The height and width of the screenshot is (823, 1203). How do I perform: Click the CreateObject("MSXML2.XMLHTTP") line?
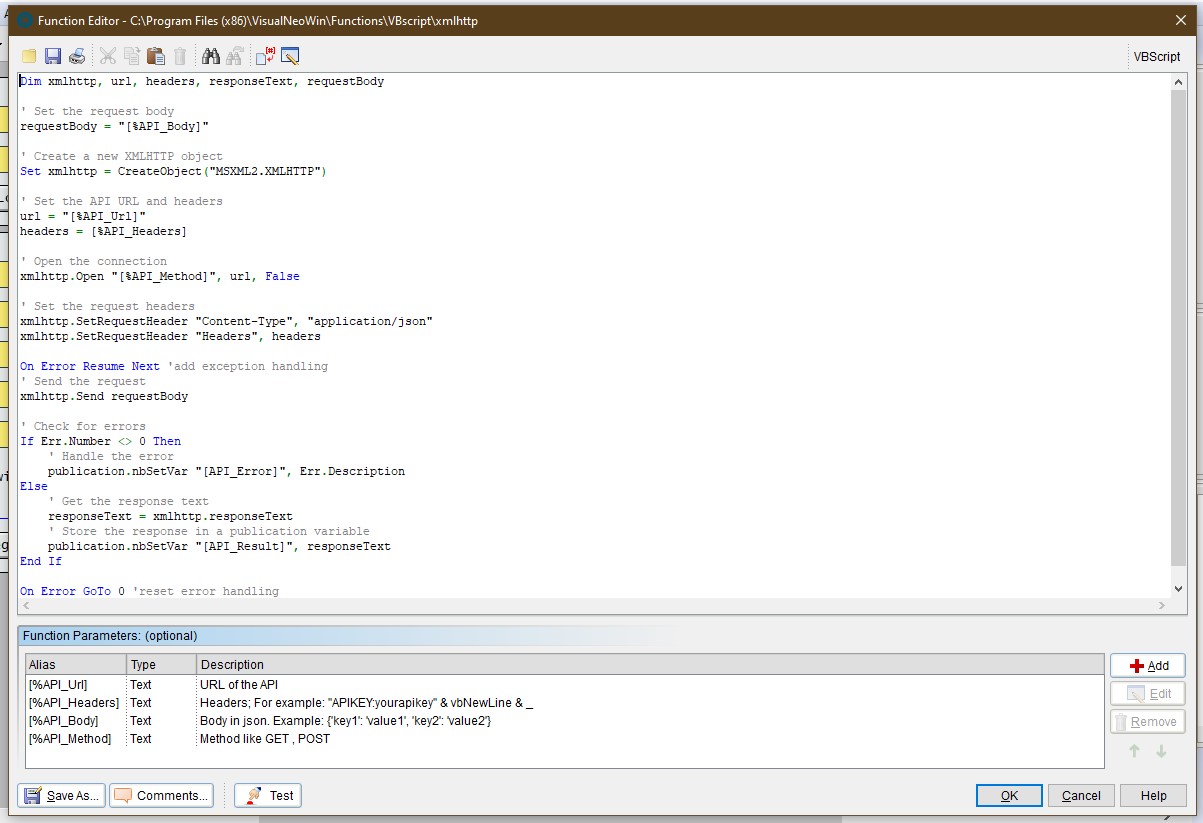[x=173, y=171]
